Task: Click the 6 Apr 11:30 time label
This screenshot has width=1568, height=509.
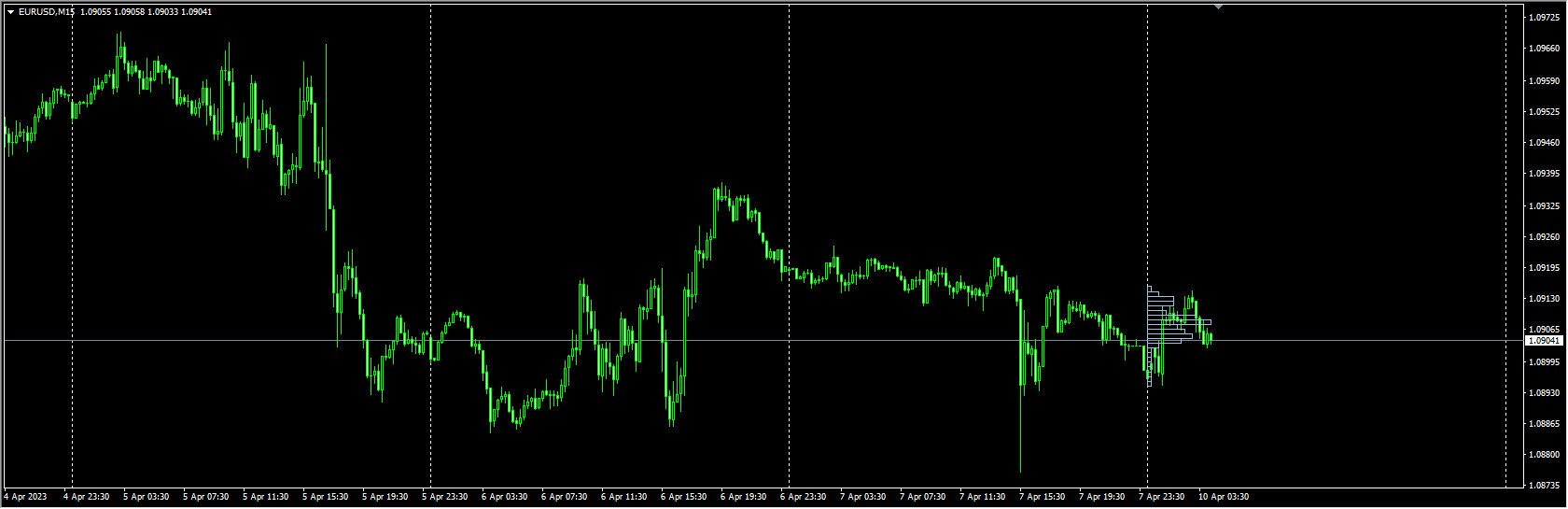Action: (624, 497)
